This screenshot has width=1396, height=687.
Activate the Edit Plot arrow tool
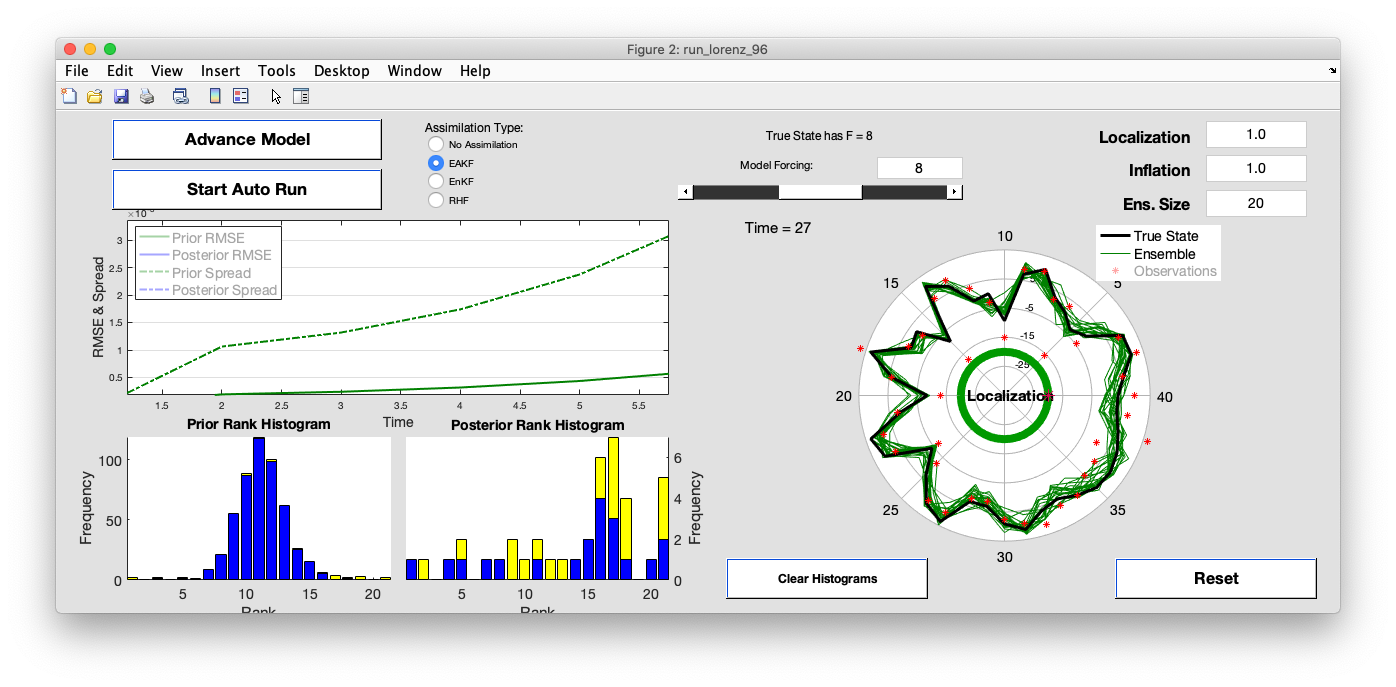[276, 96]
